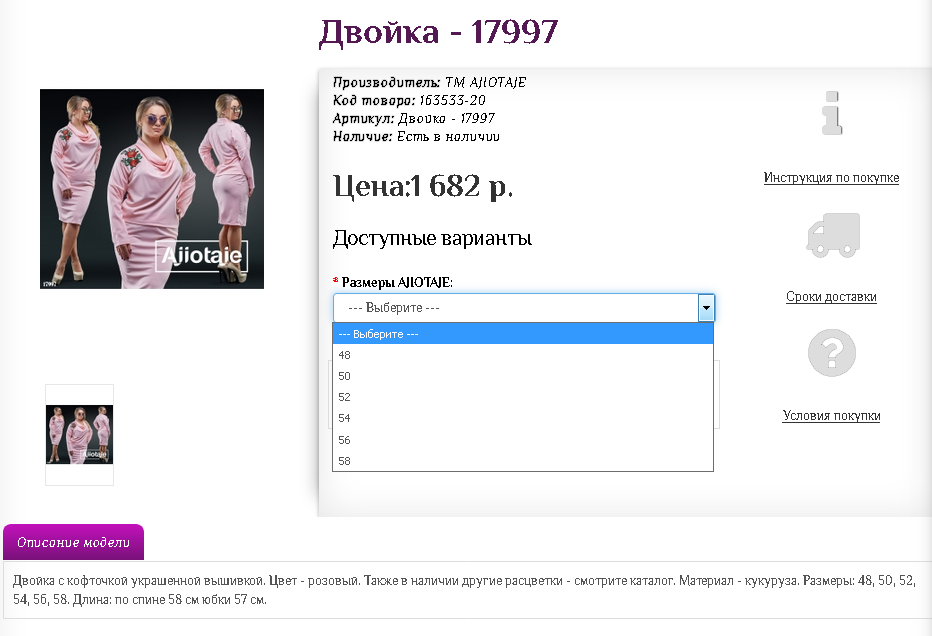Open the Инструкция по покупке link

pos(831,178)
